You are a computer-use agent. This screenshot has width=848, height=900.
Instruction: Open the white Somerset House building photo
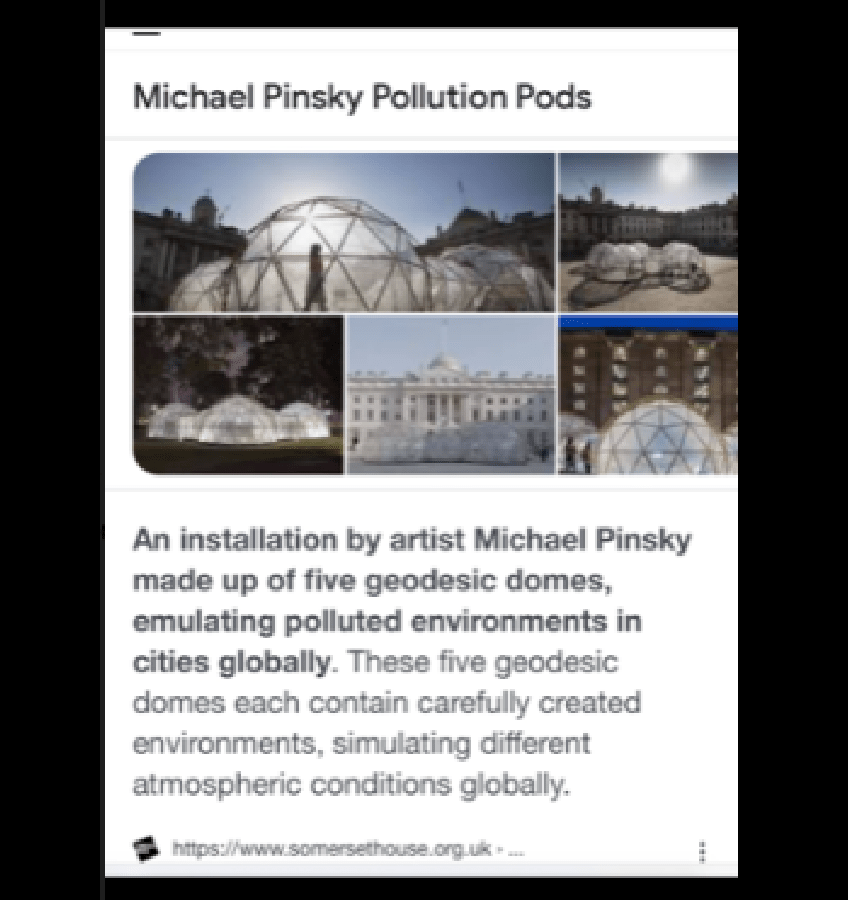[451, 395]
